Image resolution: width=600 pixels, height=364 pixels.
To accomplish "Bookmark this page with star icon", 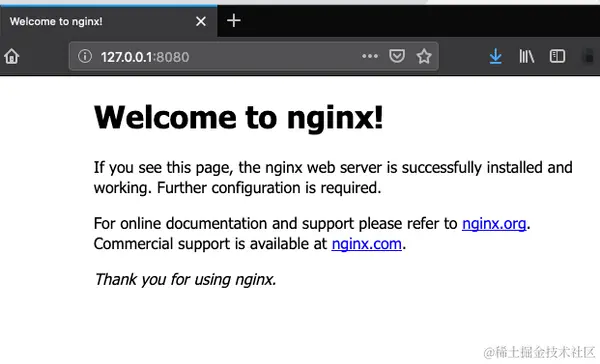I will pos(424,56).
